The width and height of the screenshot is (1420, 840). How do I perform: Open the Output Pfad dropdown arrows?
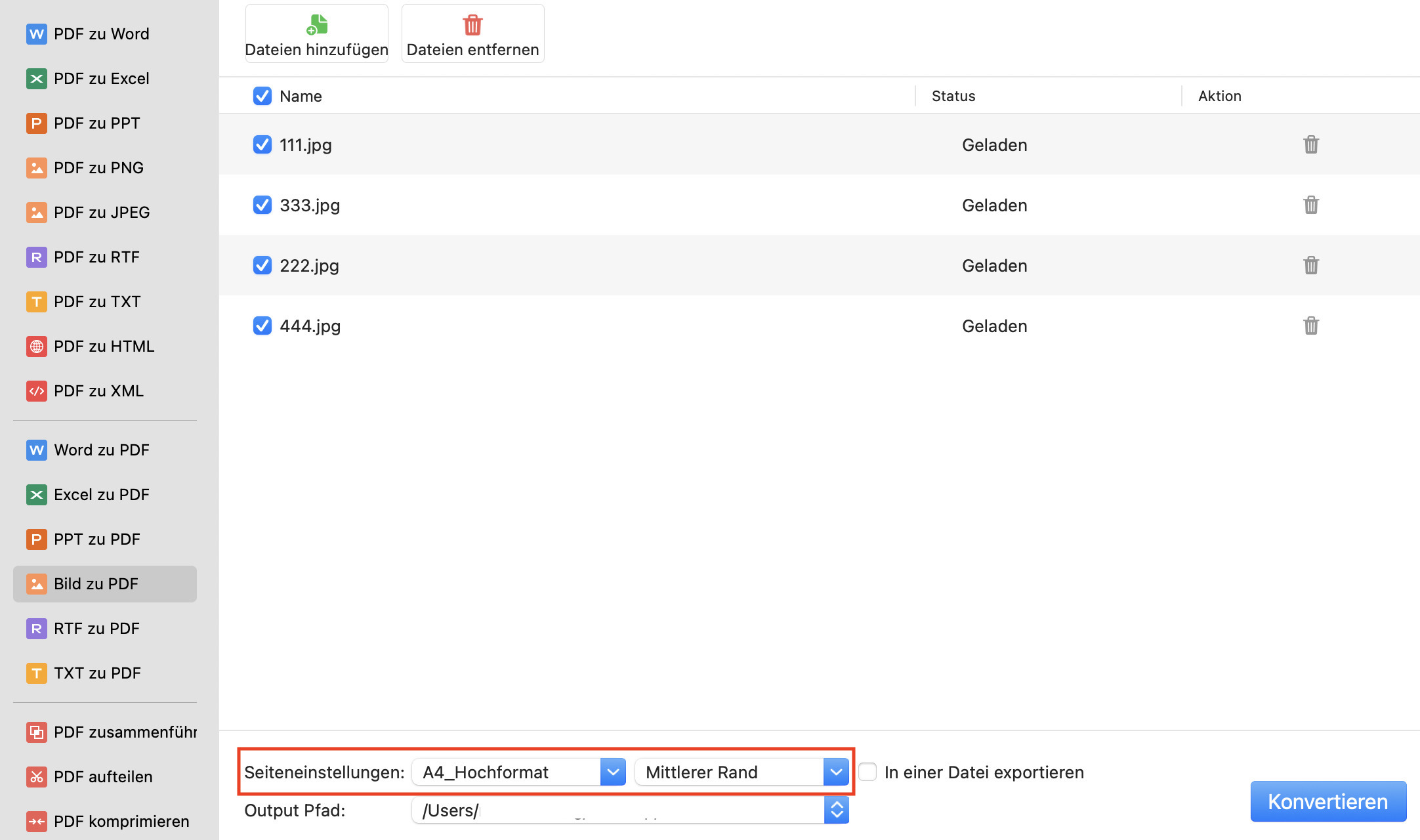click(837, 810)
